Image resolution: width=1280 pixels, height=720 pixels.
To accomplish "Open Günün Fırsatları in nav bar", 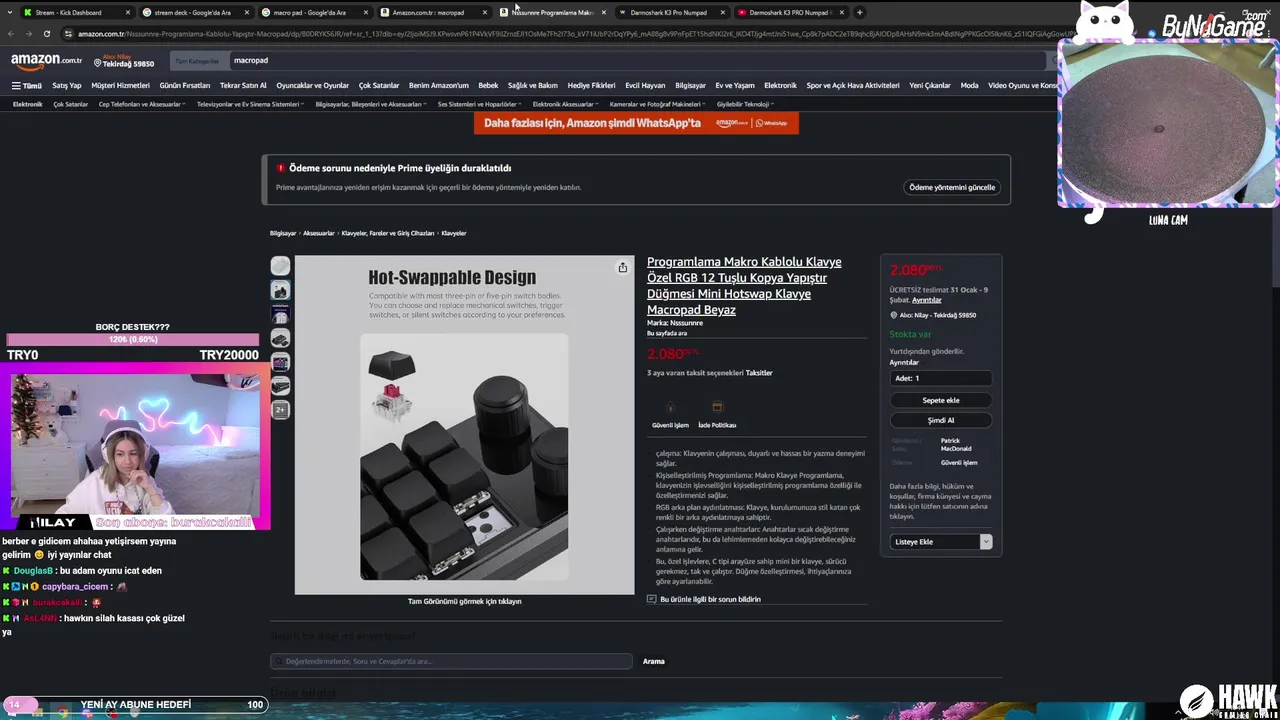I will (x=185, y=86).
